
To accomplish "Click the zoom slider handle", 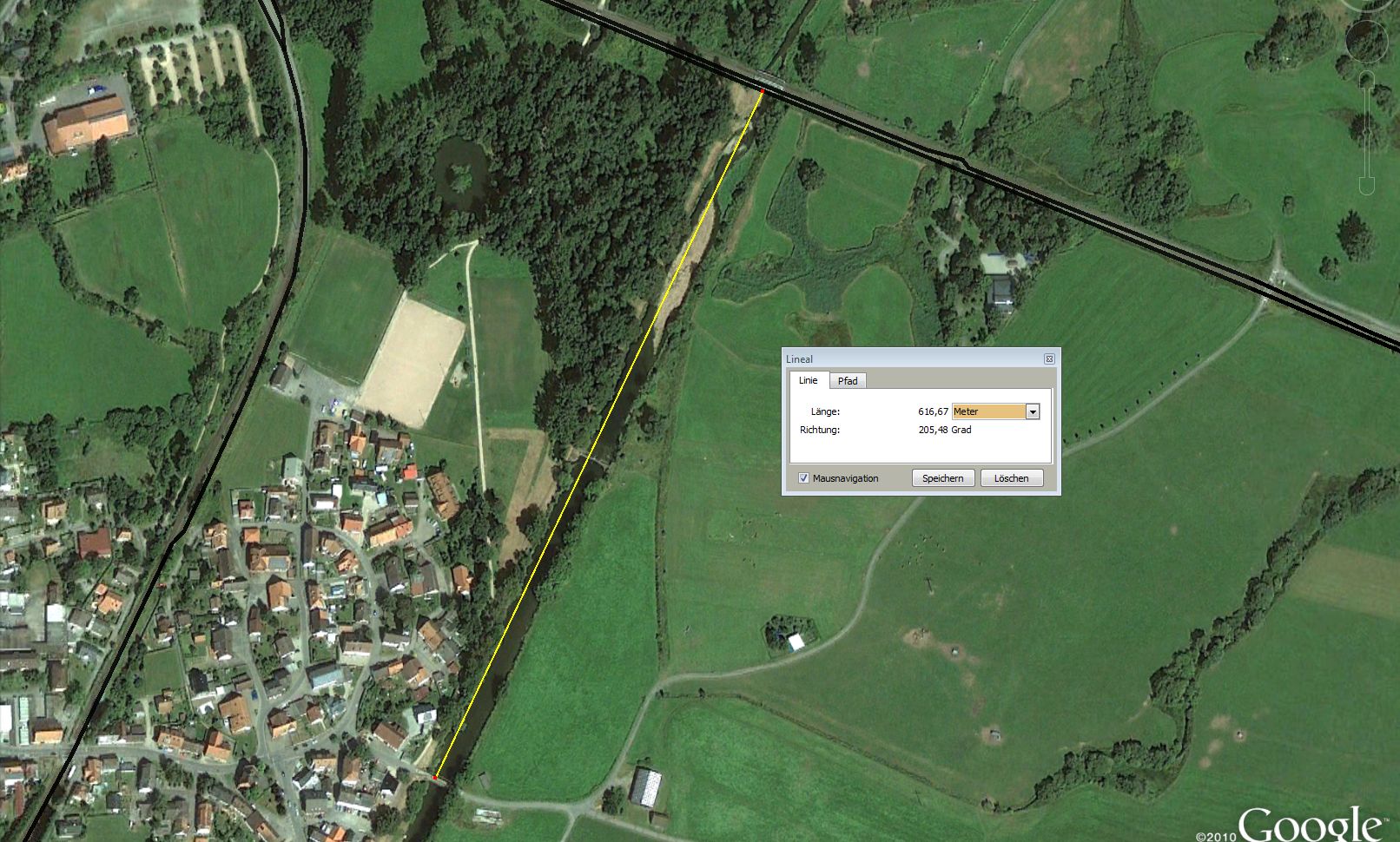I will click(x=1366, y=132).
